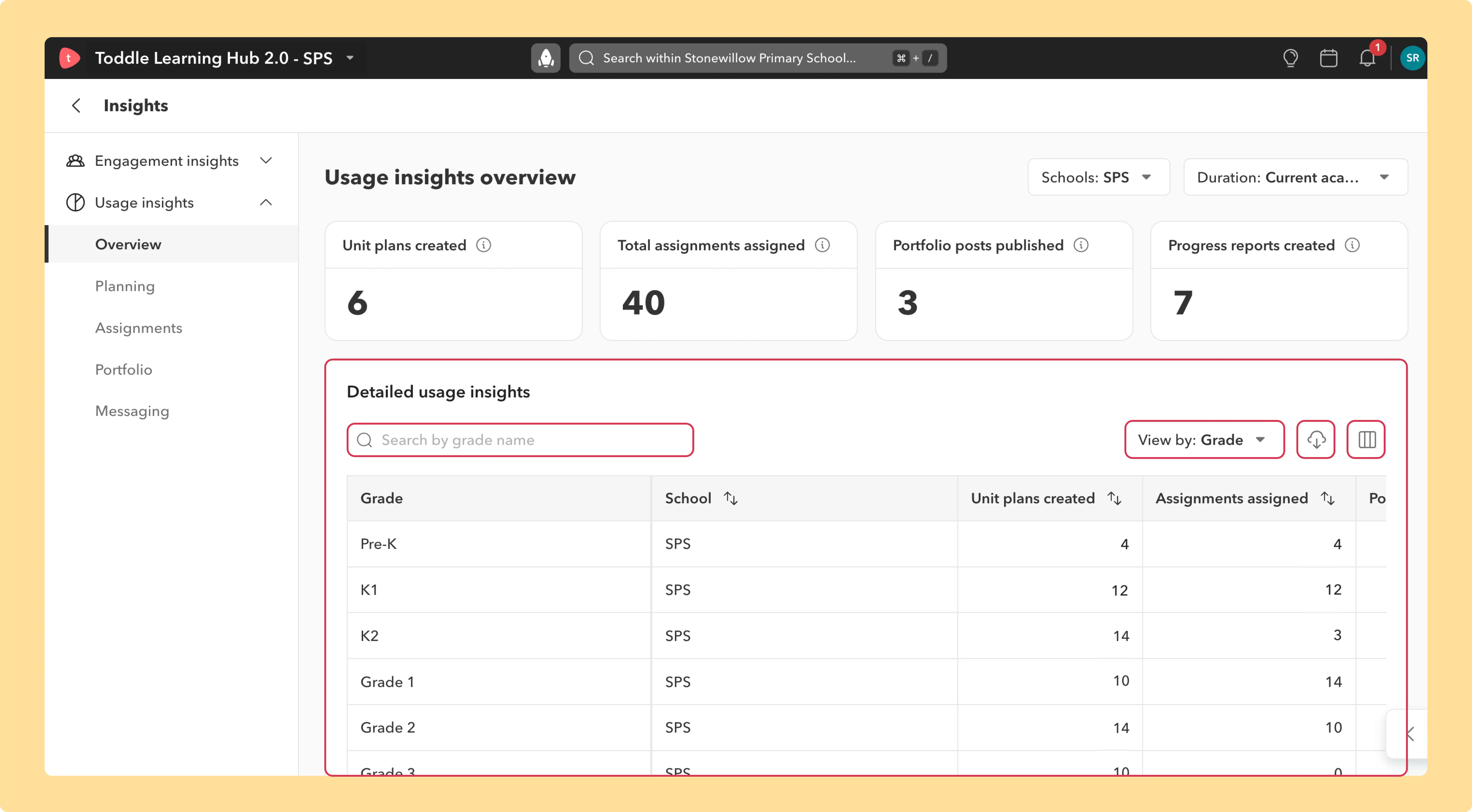Show info for Total assignments assigned
The image size is (1472, 812).
coord(822,245)
